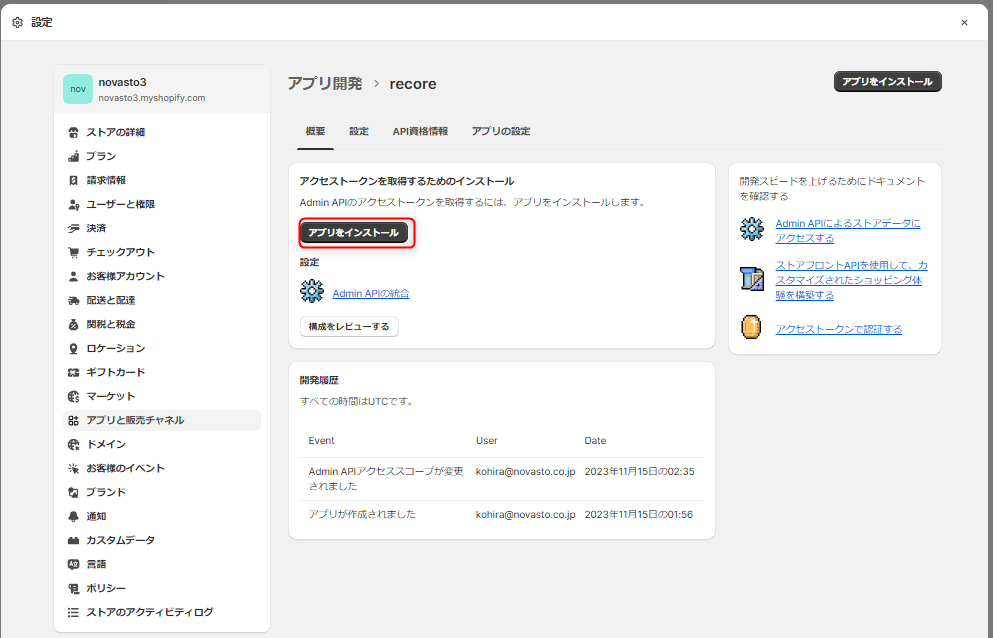Click the 構成をレビューする button
The width and height of the screenshot is (993, 638).
[349, 326]
